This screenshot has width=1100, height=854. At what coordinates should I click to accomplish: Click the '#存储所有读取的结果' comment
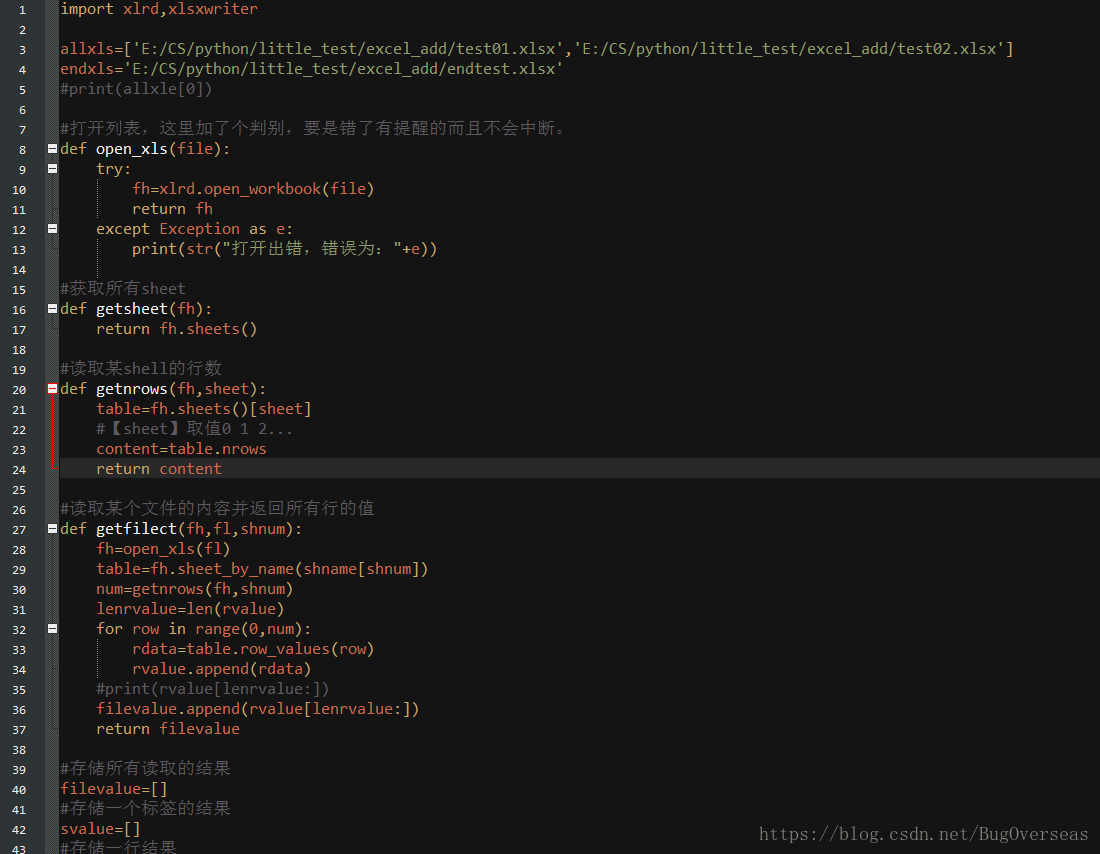(145, 768)
